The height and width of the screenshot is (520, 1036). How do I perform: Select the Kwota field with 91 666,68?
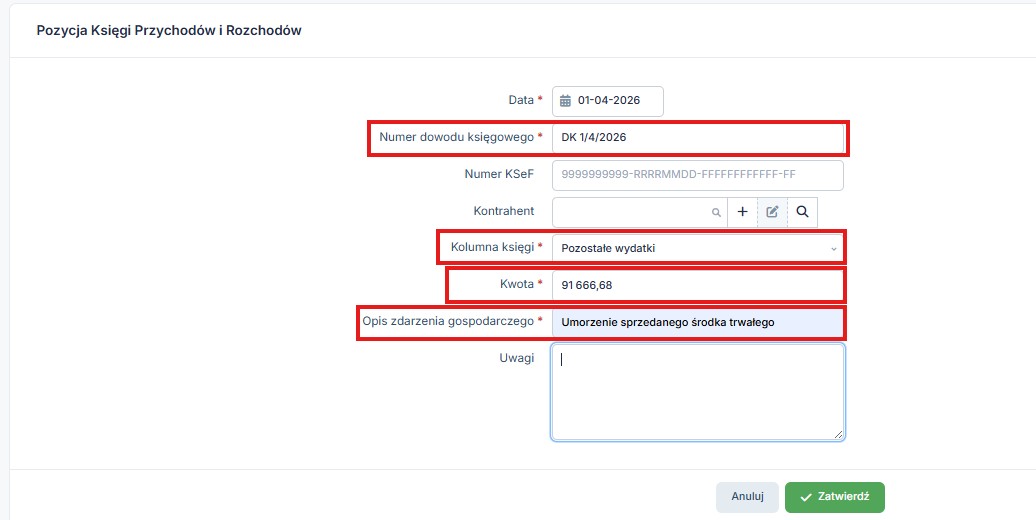[x=696, y=285]
